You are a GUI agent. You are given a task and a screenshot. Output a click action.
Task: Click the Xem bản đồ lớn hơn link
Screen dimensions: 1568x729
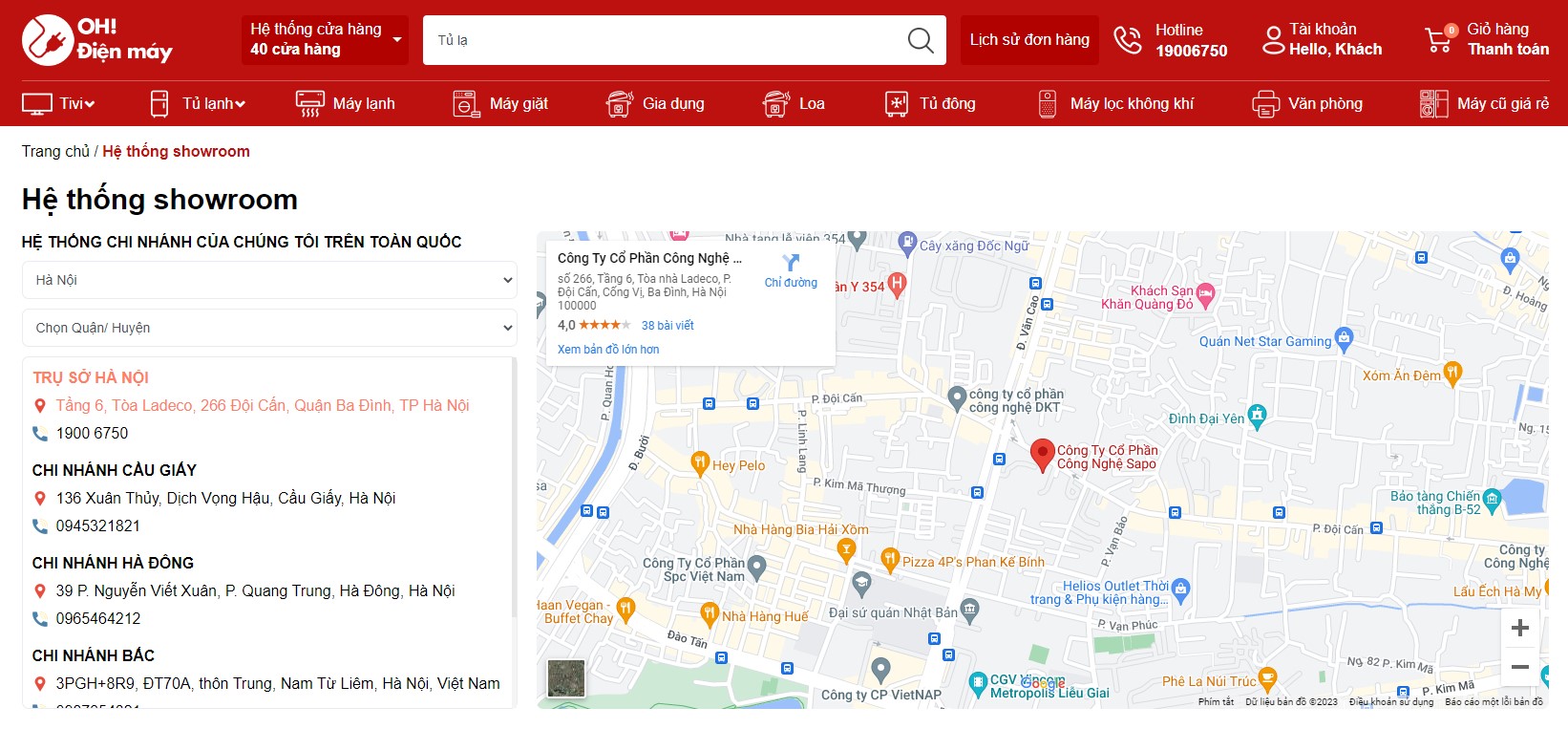pyautogui.click(x=608, y=350)
